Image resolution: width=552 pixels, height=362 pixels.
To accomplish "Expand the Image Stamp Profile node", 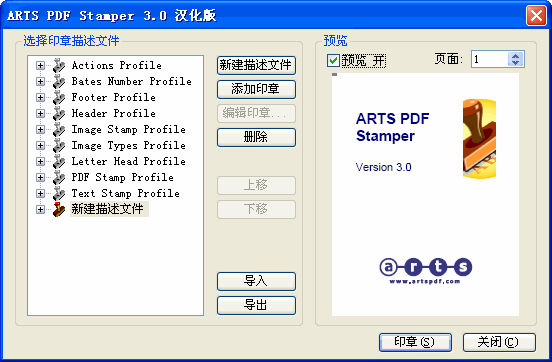I will point(40,130).
